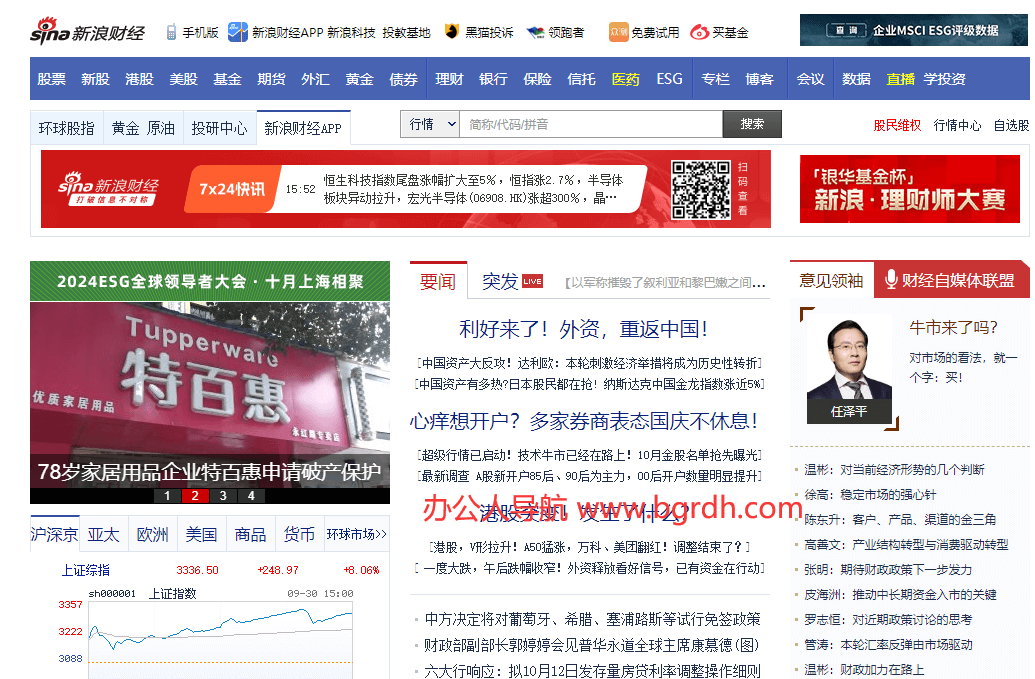Click the 手机版 link

tap(200, 32)
